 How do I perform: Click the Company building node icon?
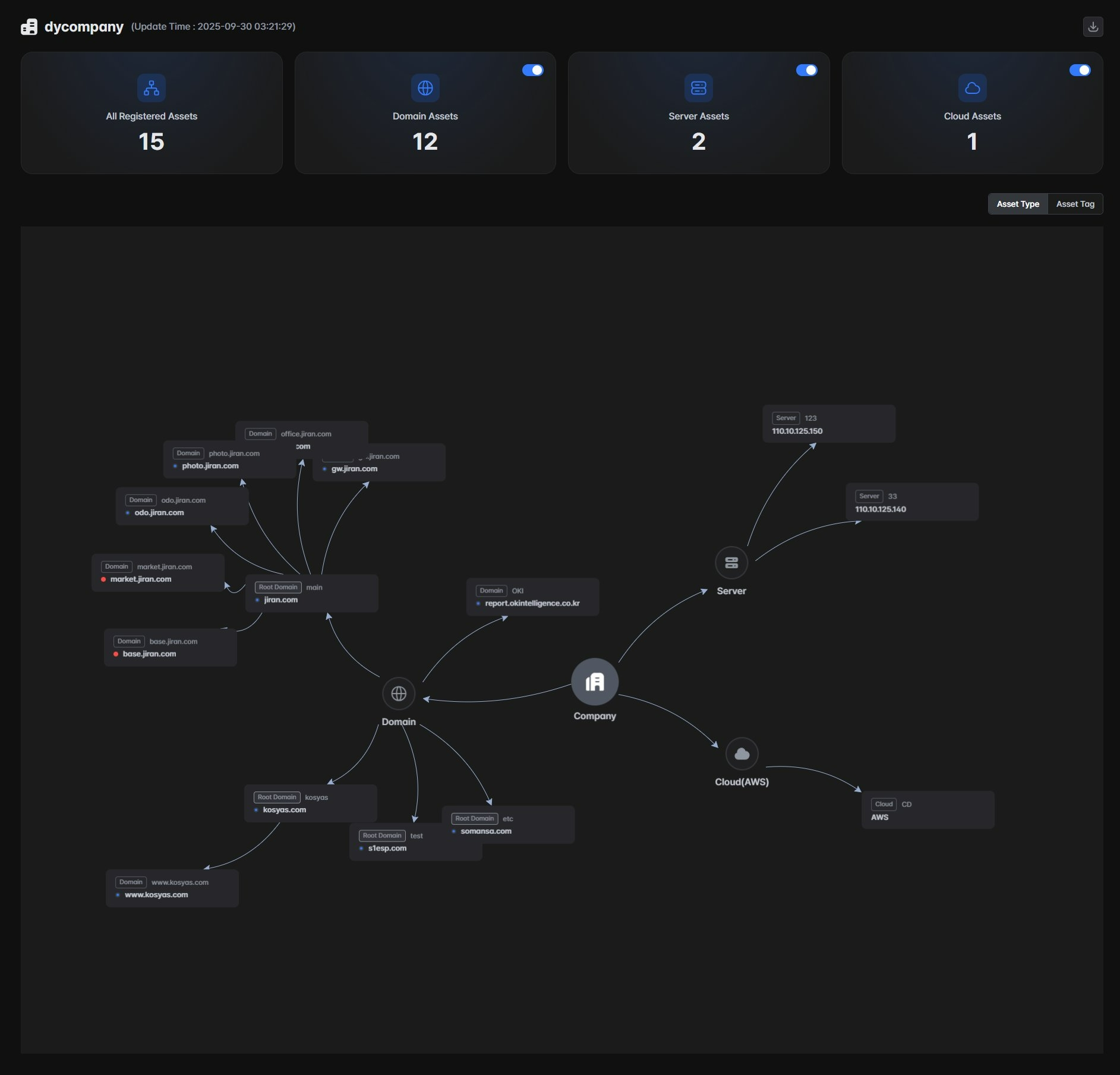pos(594,682)
